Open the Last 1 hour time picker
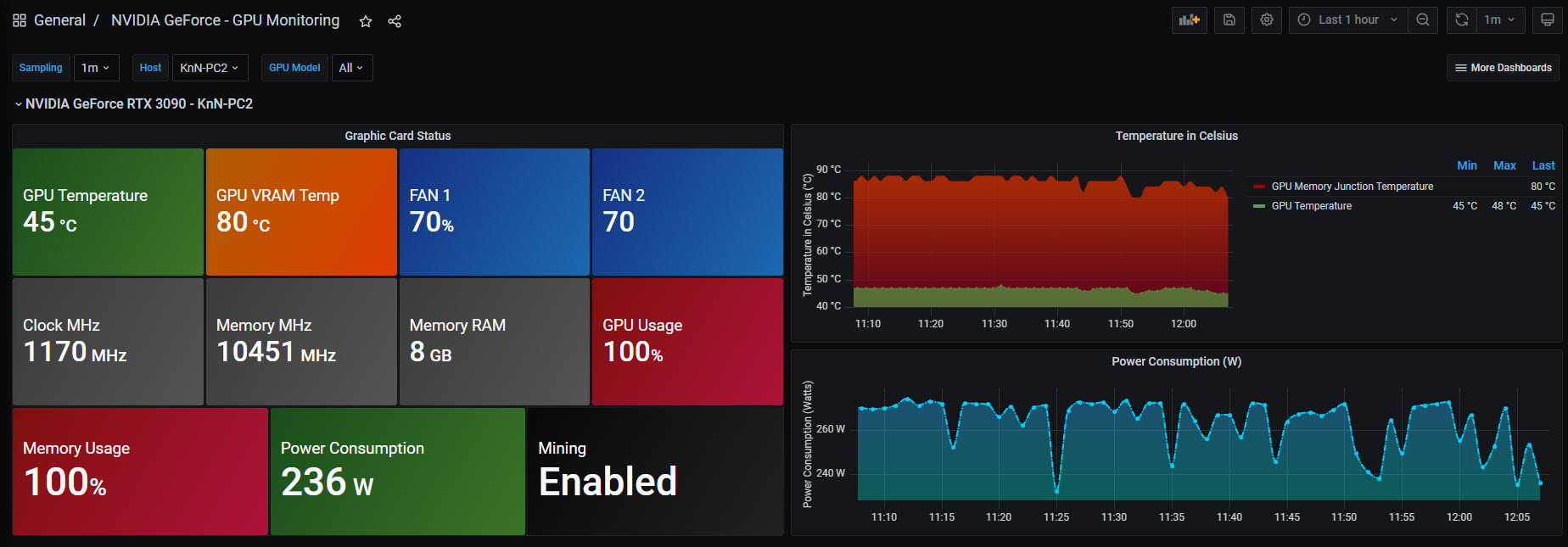 1348,20
